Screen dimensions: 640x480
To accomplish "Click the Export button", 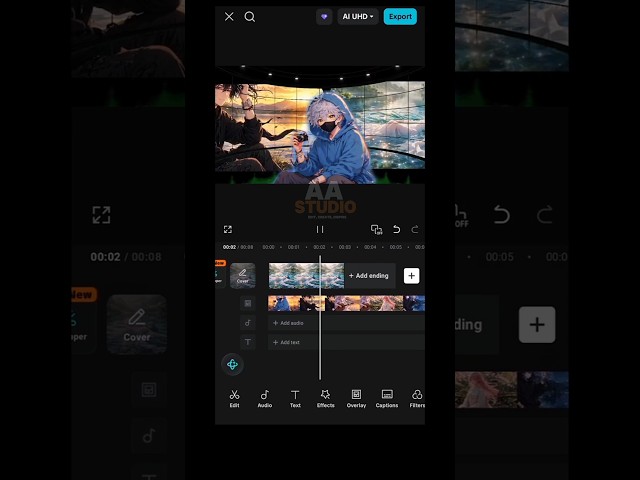I will pyautogui.click(x=400, y=17).
